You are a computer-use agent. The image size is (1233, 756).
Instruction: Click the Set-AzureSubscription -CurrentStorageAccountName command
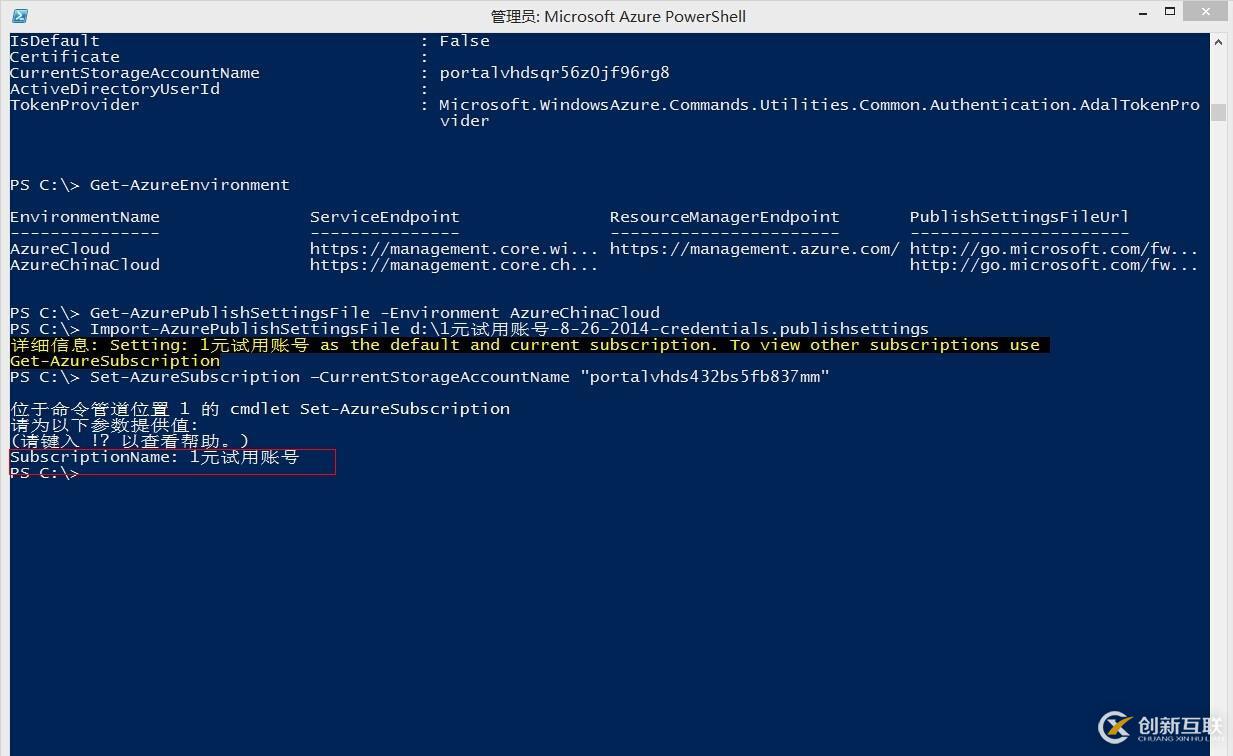click(x=420, y=377)
